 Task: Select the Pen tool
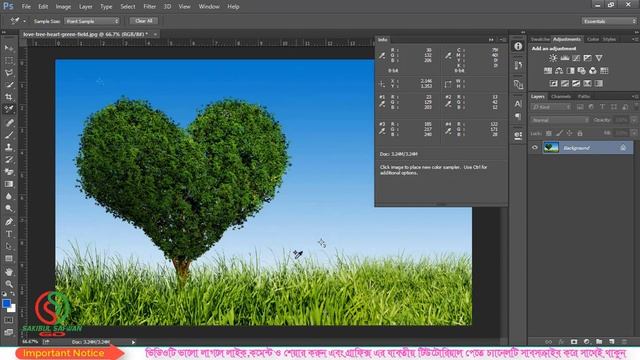[x=9, y=222]
